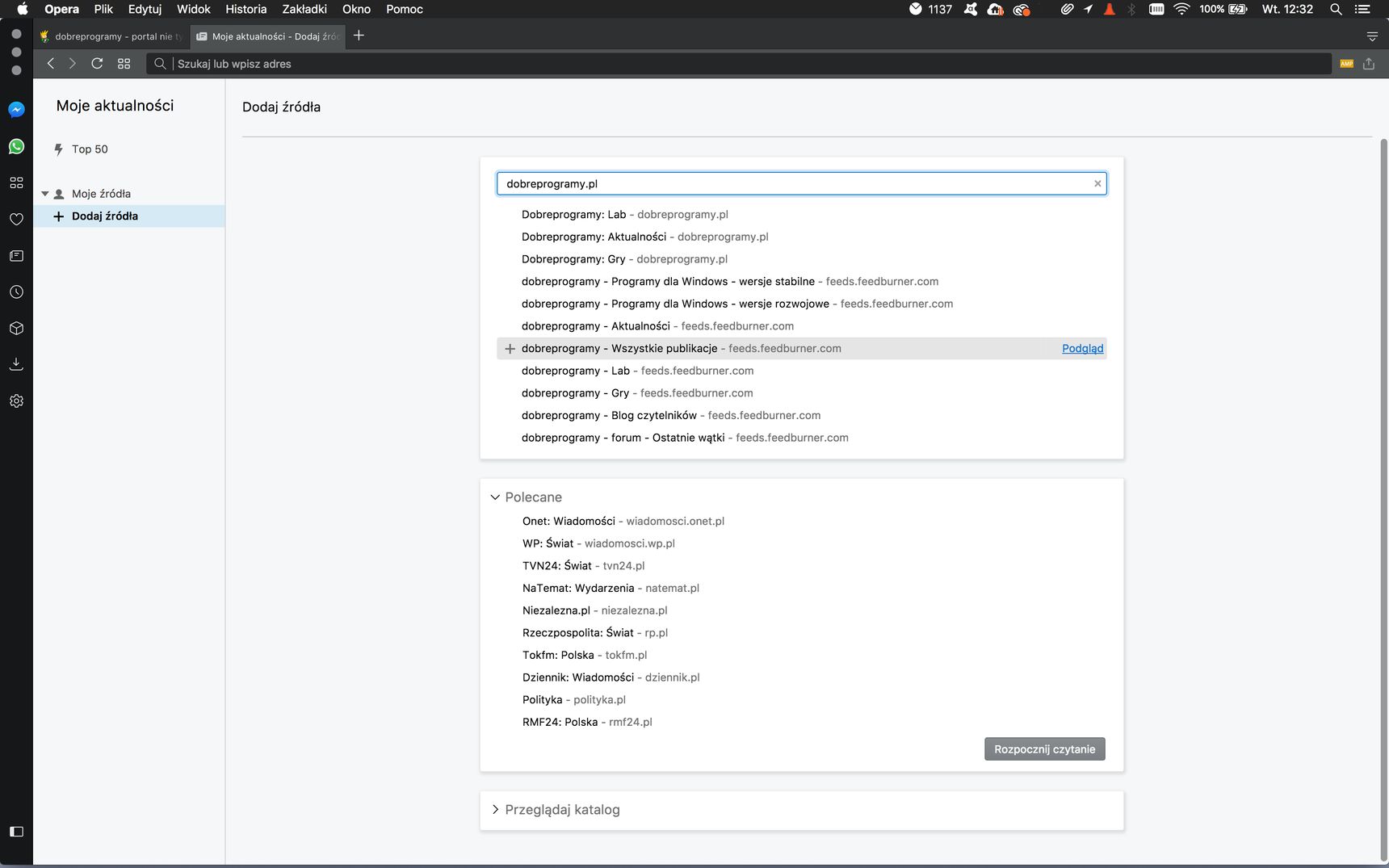Select dobreprogramy - Gry feedburner feed

tap(637, 393)
